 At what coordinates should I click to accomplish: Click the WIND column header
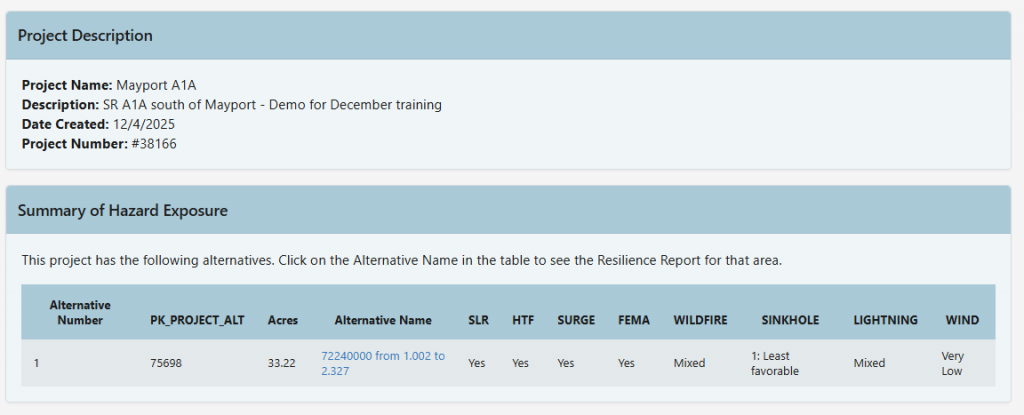[962, 320]
